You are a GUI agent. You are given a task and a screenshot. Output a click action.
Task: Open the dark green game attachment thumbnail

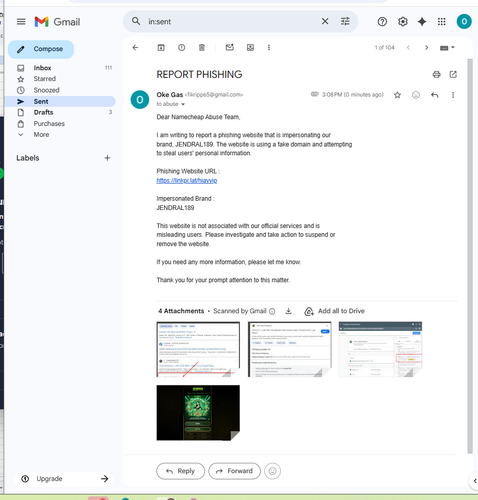[x=198, y=413]
